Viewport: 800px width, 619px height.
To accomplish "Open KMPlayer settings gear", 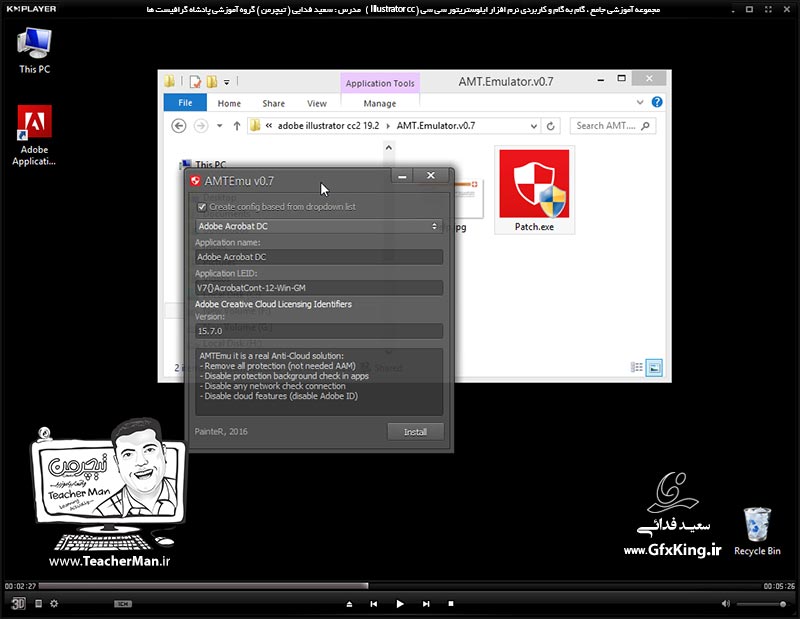I will point(54,603).
